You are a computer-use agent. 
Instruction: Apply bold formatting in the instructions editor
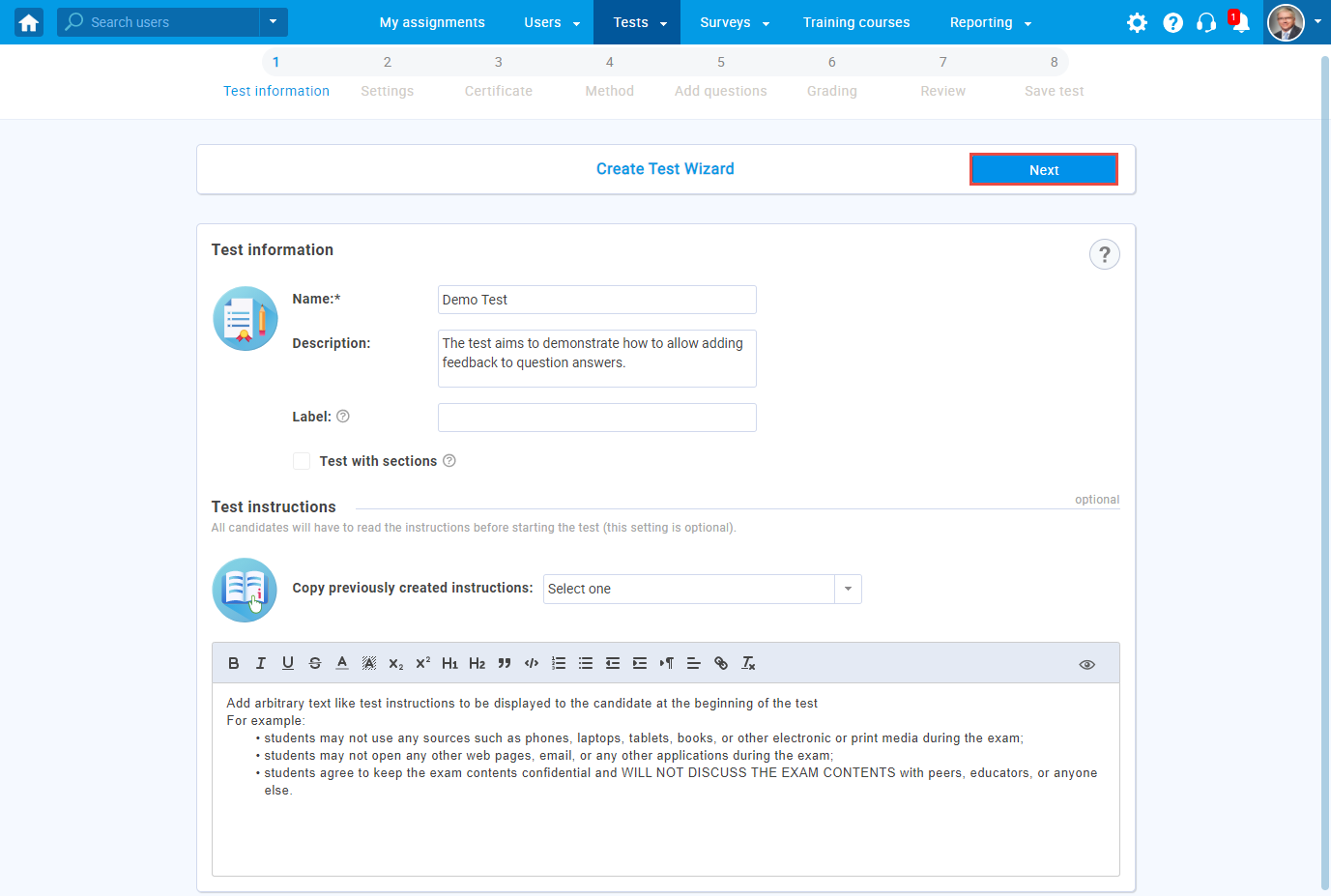tap(233, 663)
